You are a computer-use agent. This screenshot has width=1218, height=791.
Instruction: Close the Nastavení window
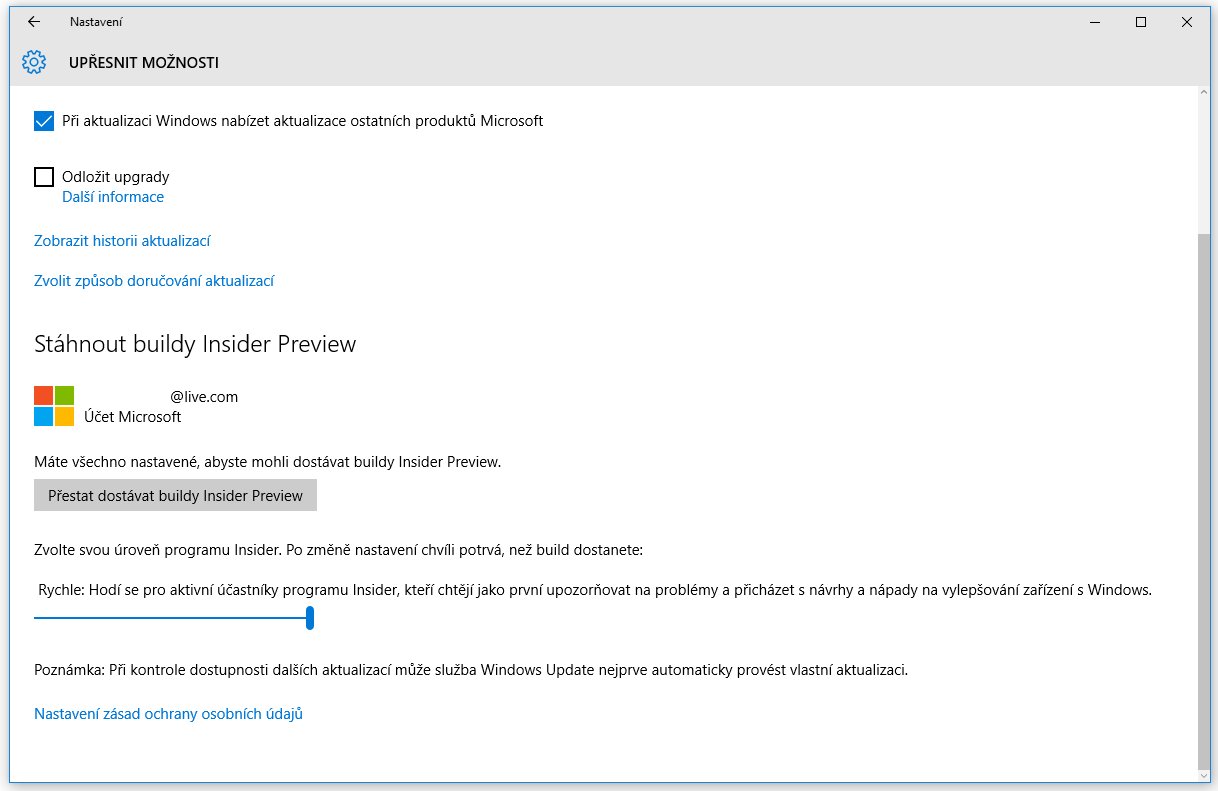[1187, 21]
